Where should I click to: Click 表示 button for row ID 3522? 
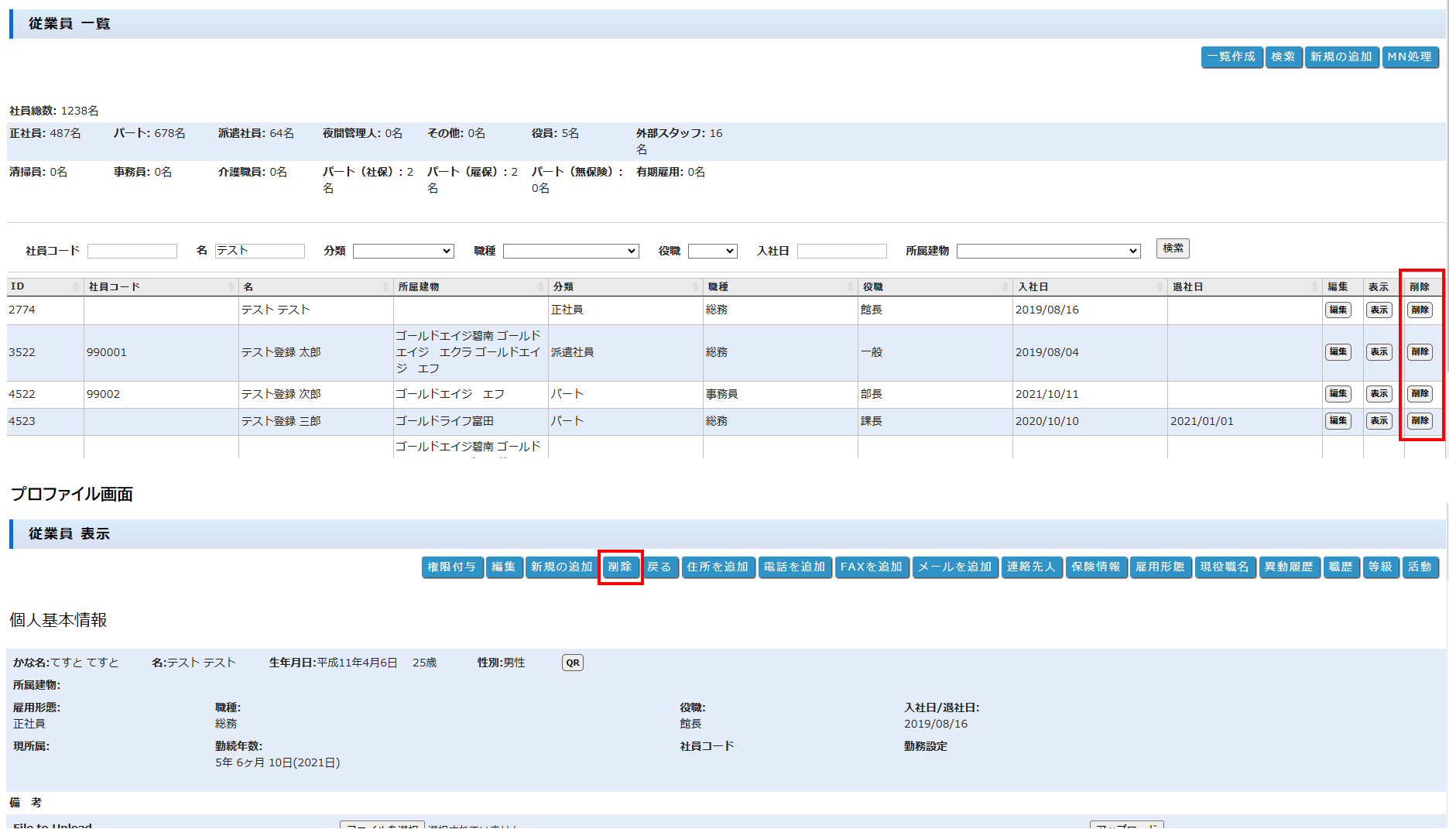point(1379,351)
